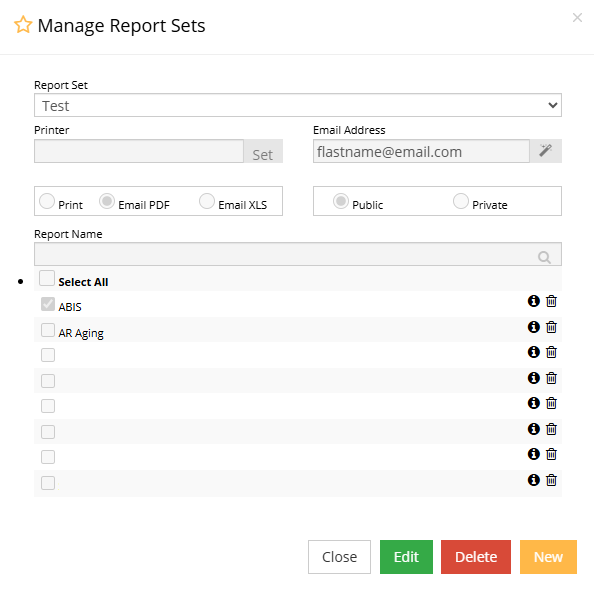The height and width of the screenshot is (591, 594).
Task: Delete the ABIS report using its trash icon
Action: point(551,301)
